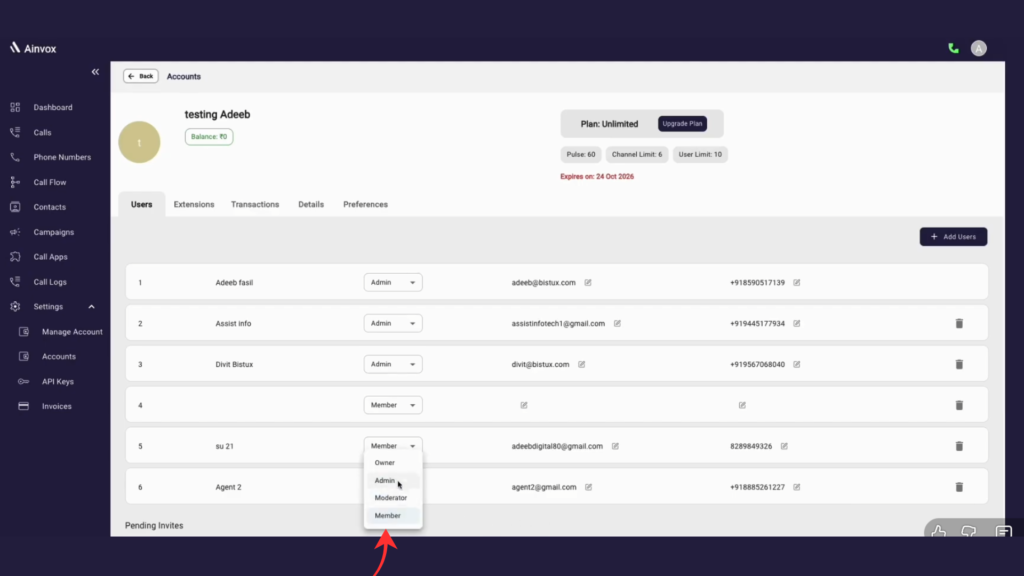Click the Upgrade Plan button
This screenshot has height=576, width=1024.
(x=683, y=124)
